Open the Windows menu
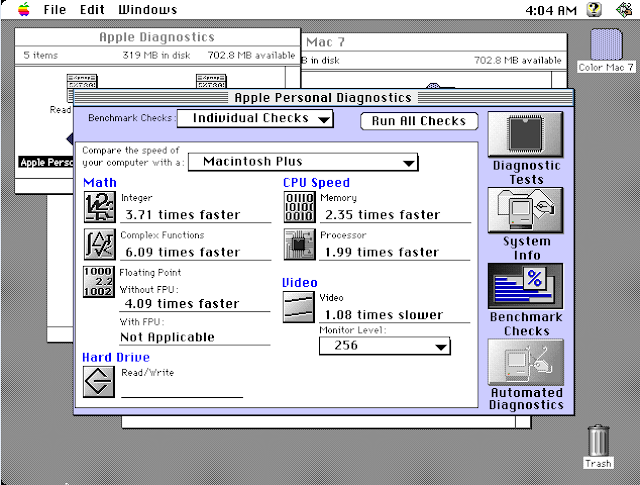Viewport: 640px width, 485px height. pyautogui.click(x=148, y=9)
